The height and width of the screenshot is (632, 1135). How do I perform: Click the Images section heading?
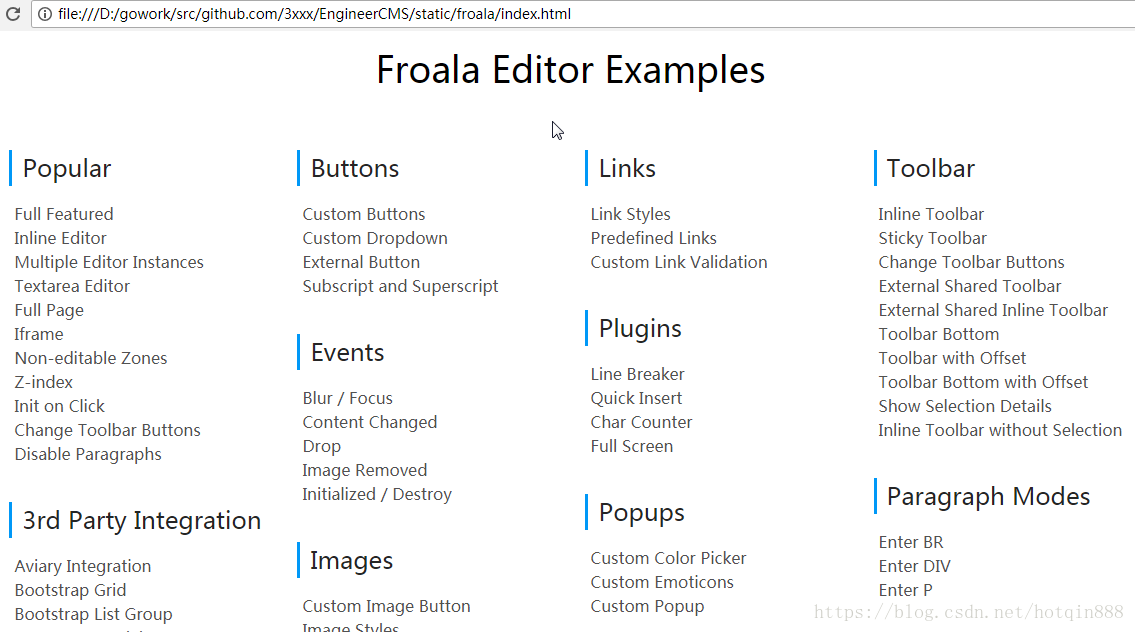pos(351,561)
